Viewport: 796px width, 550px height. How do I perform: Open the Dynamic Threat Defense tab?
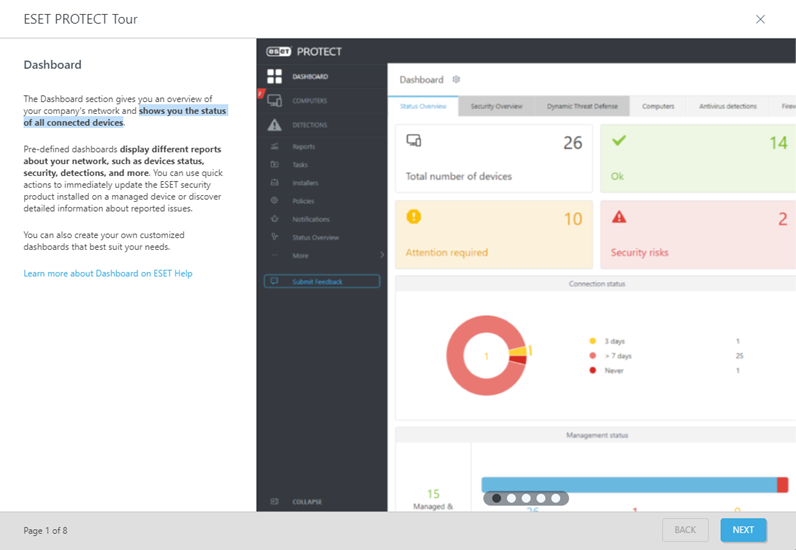582,106
